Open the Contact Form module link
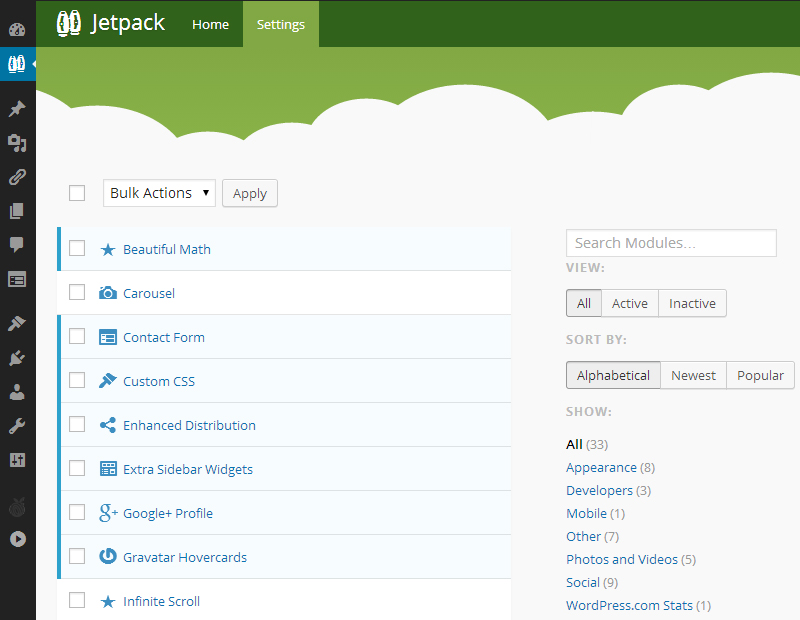This screenshot has height=620, width=800. coord(163,337)
